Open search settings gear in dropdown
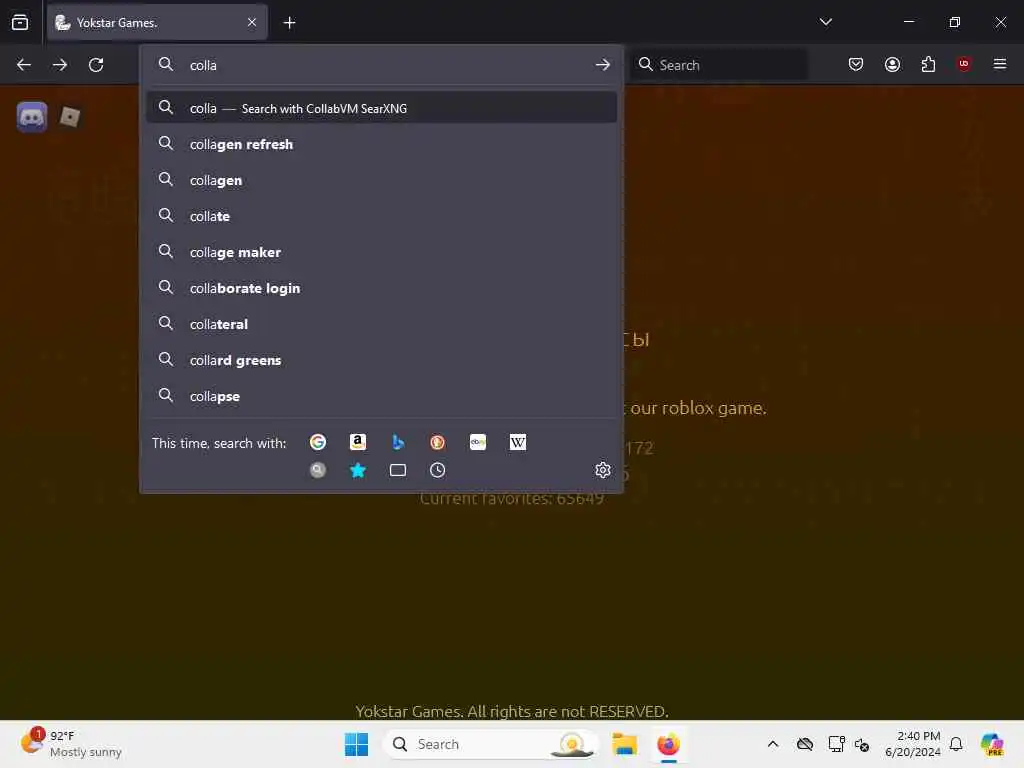 pos(603,470)
